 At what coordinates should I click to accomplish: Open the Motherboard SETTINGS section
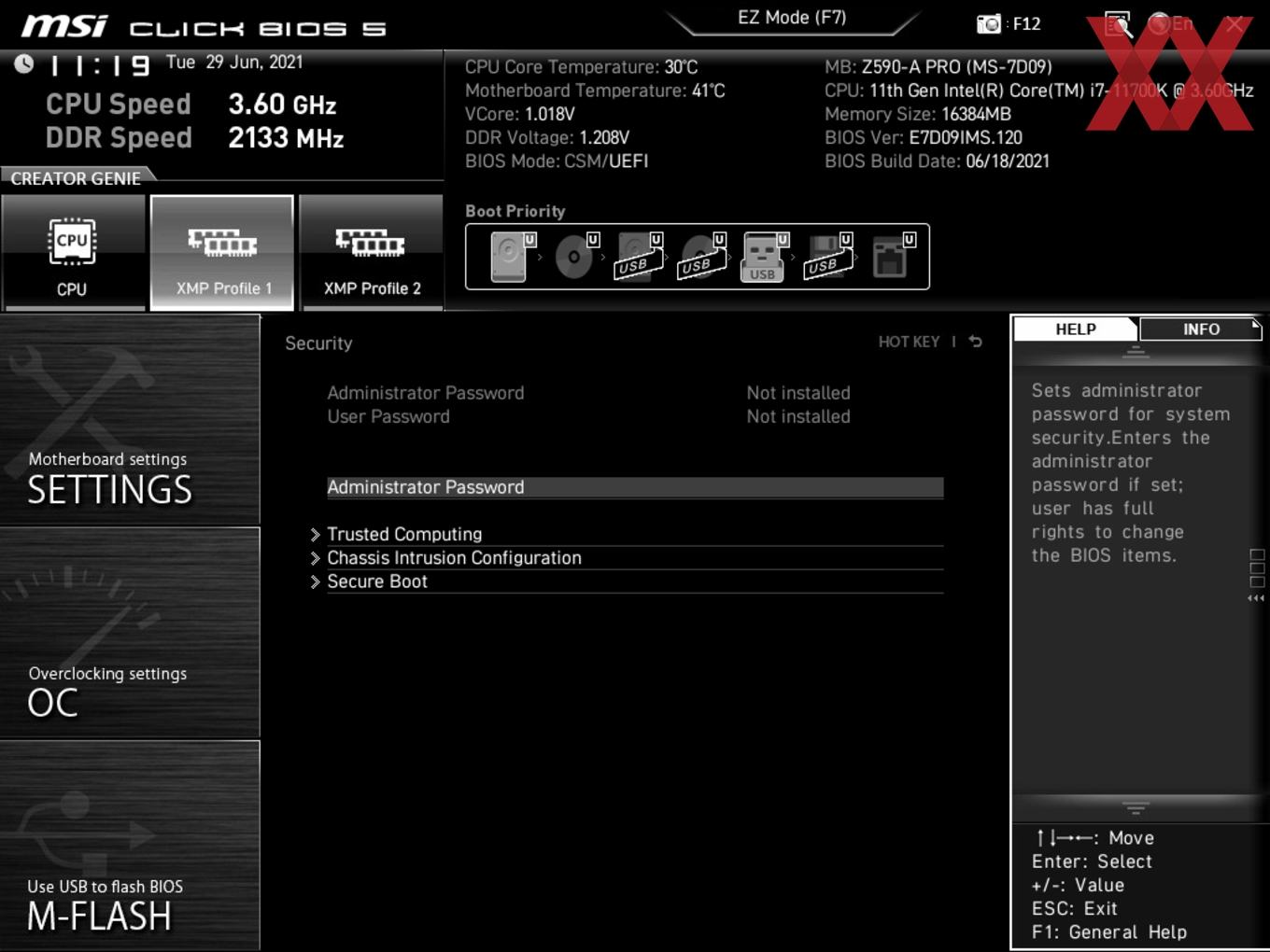coord(130,420)
